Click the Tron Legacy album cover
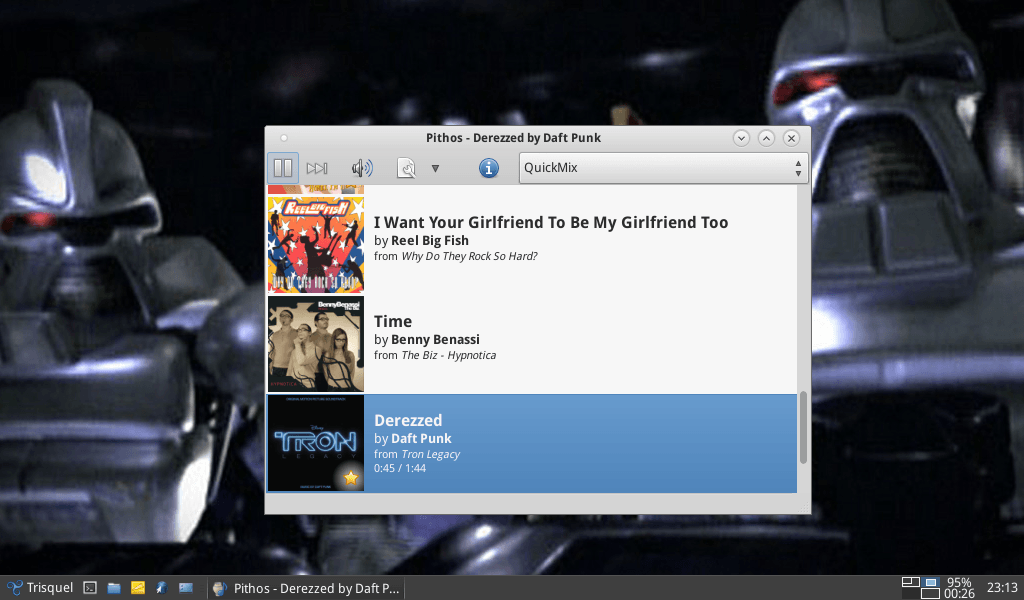 pyautogui.click(x=316, y=443)
